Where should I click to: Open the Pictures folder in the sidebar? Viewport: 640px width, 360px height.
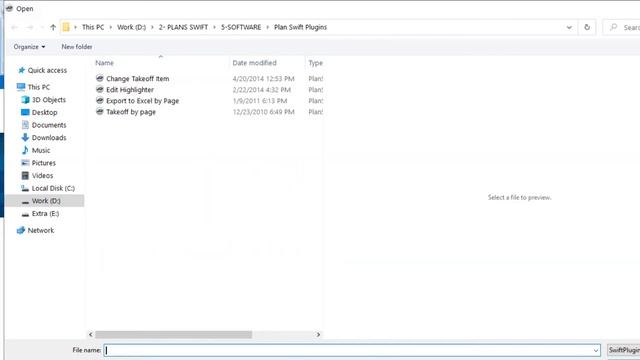[44, 163]
